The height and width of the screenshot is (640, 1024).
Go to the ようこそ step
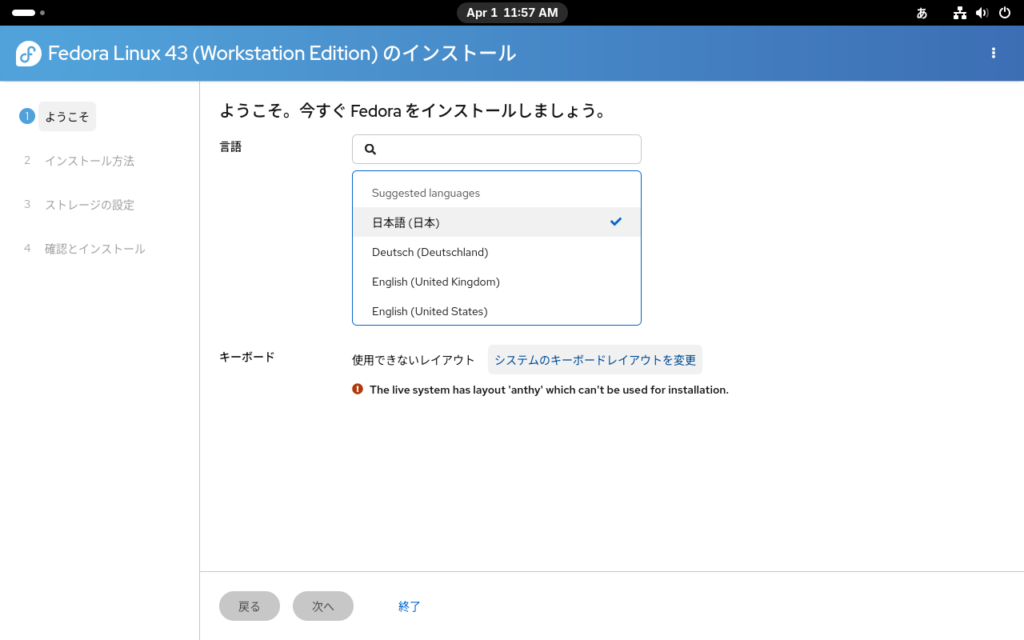(x=67, y=117)
